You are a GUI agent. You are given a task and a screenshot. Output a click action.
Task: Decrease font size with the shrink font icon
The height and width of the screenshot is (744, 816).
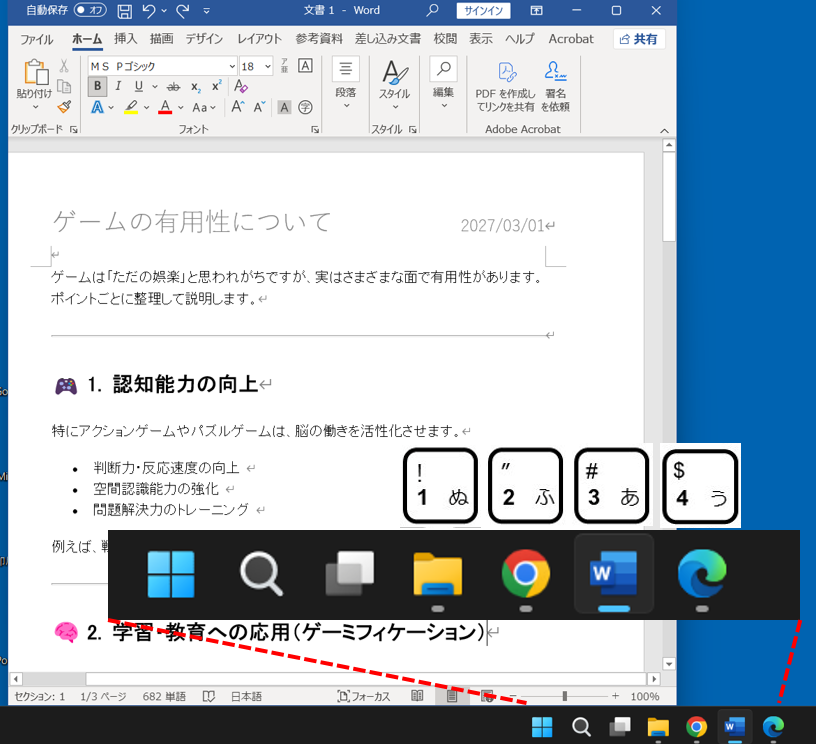coord(260,107)
